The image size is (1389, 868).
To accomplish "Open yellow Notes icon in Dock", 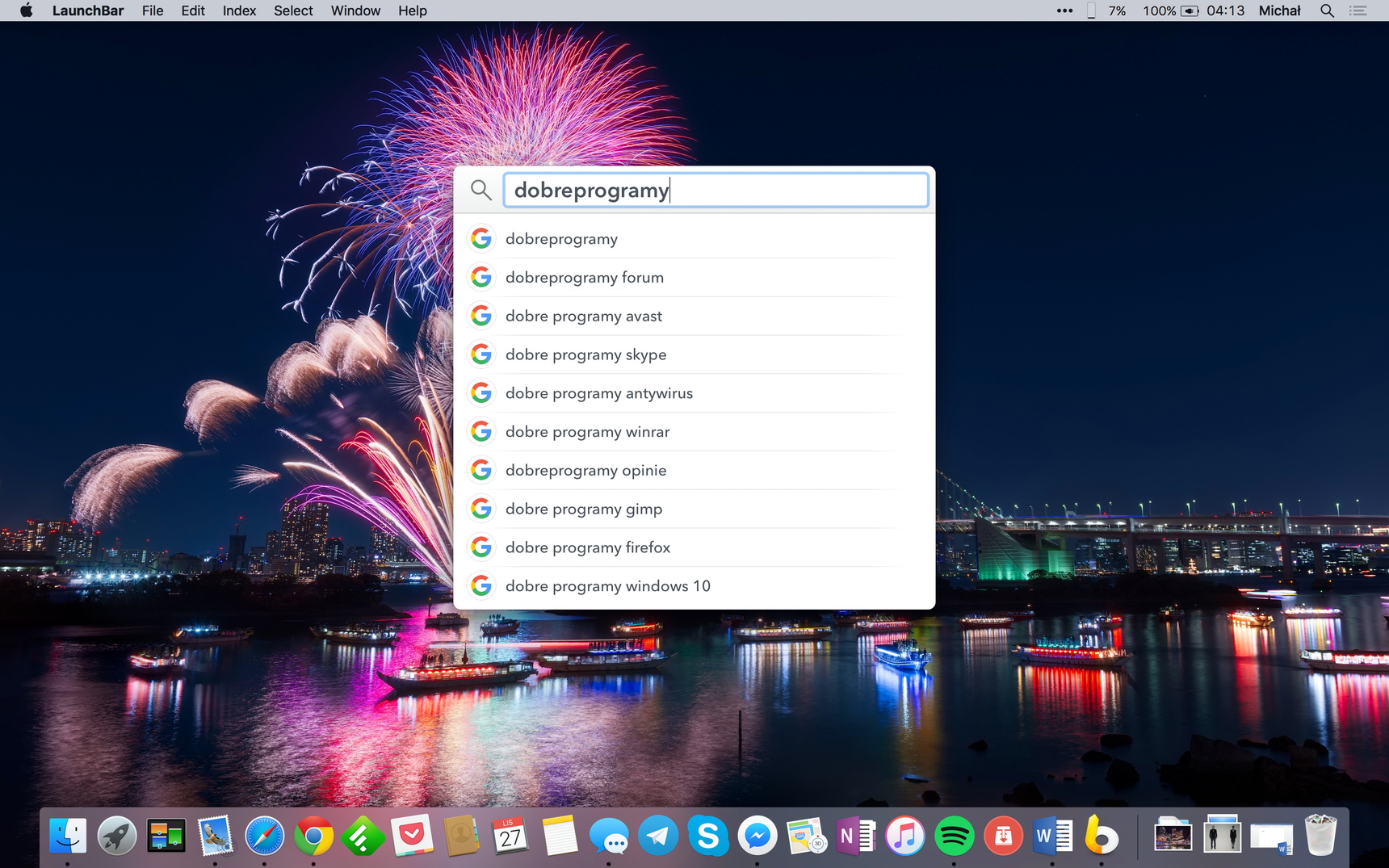I will [560, 836].
